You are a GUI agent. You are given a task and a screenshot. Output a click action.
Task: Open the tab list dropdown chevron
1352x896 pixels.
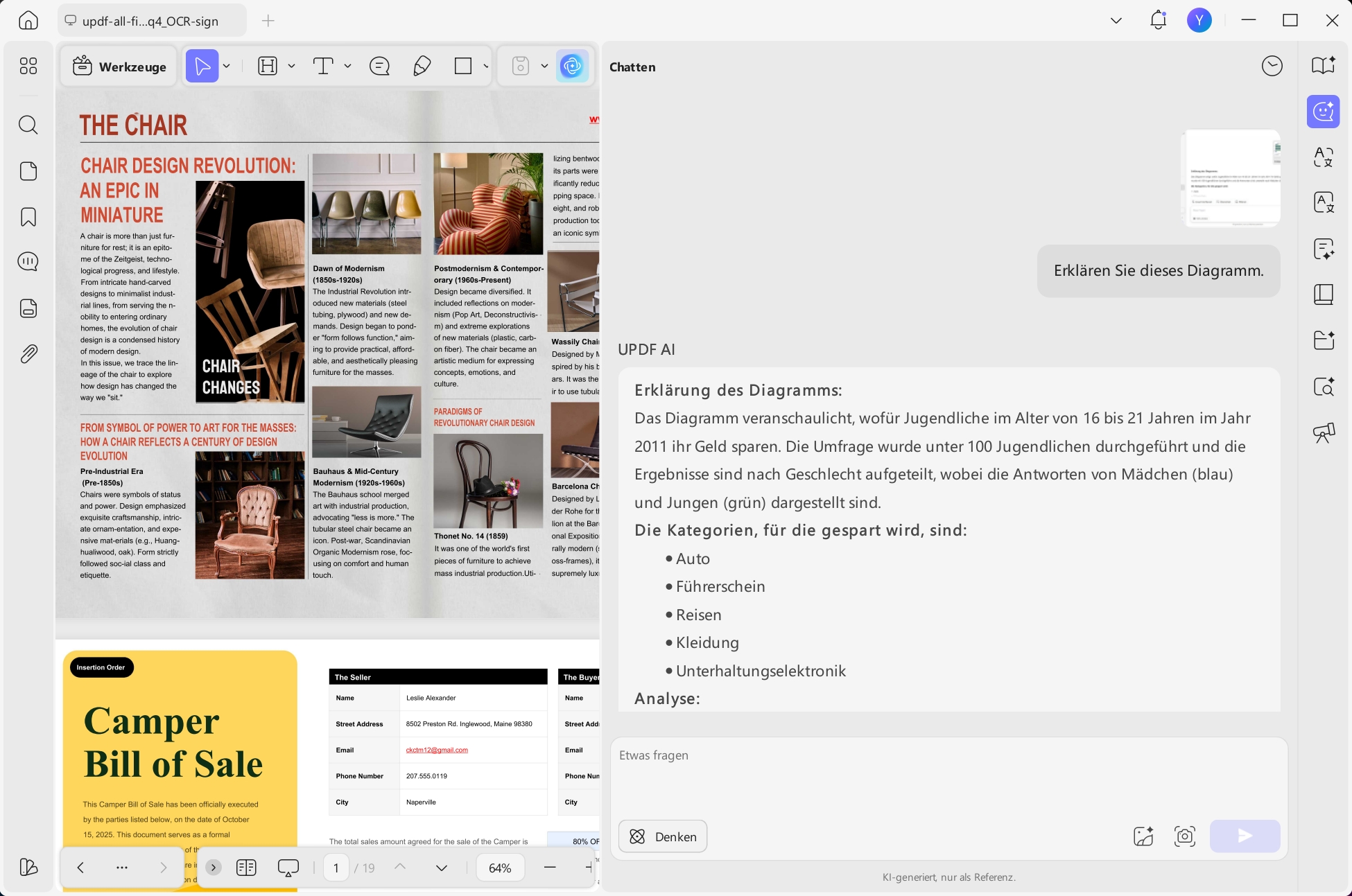(x=1116, y=20)
